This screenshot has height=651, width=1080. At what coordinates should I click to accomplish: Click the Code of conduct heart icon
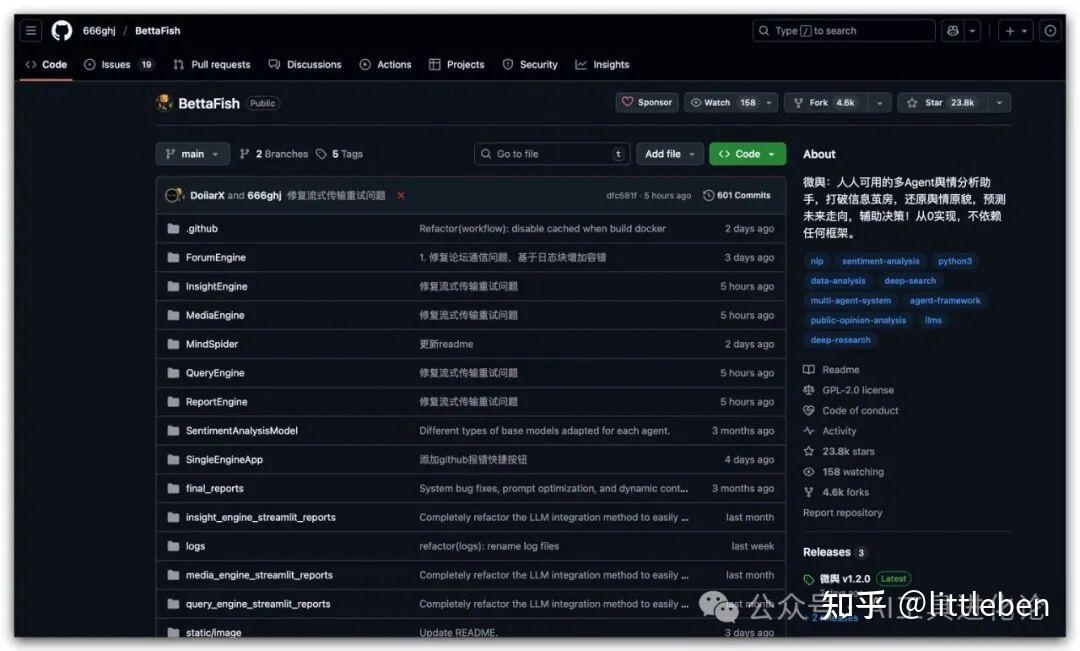[808, 410]
